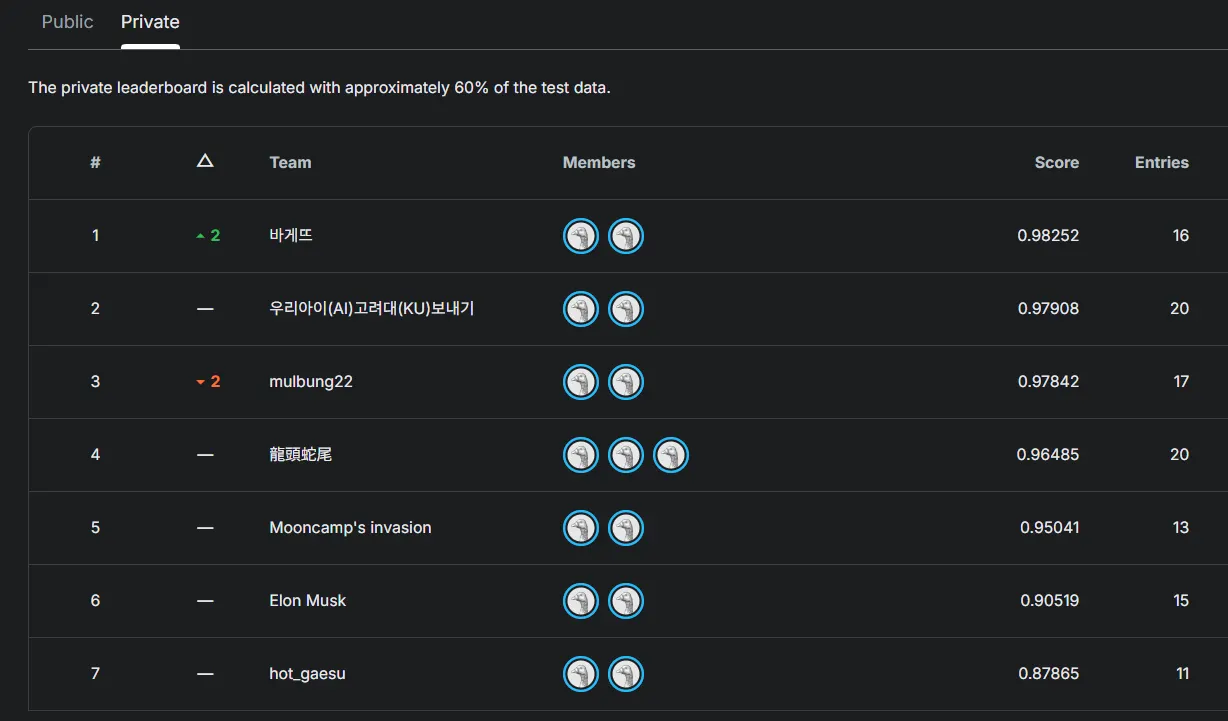The height and width of the screenshot is (721, 1228).
Task: Open team mulbung22
Action: click(x=311, y=382)
